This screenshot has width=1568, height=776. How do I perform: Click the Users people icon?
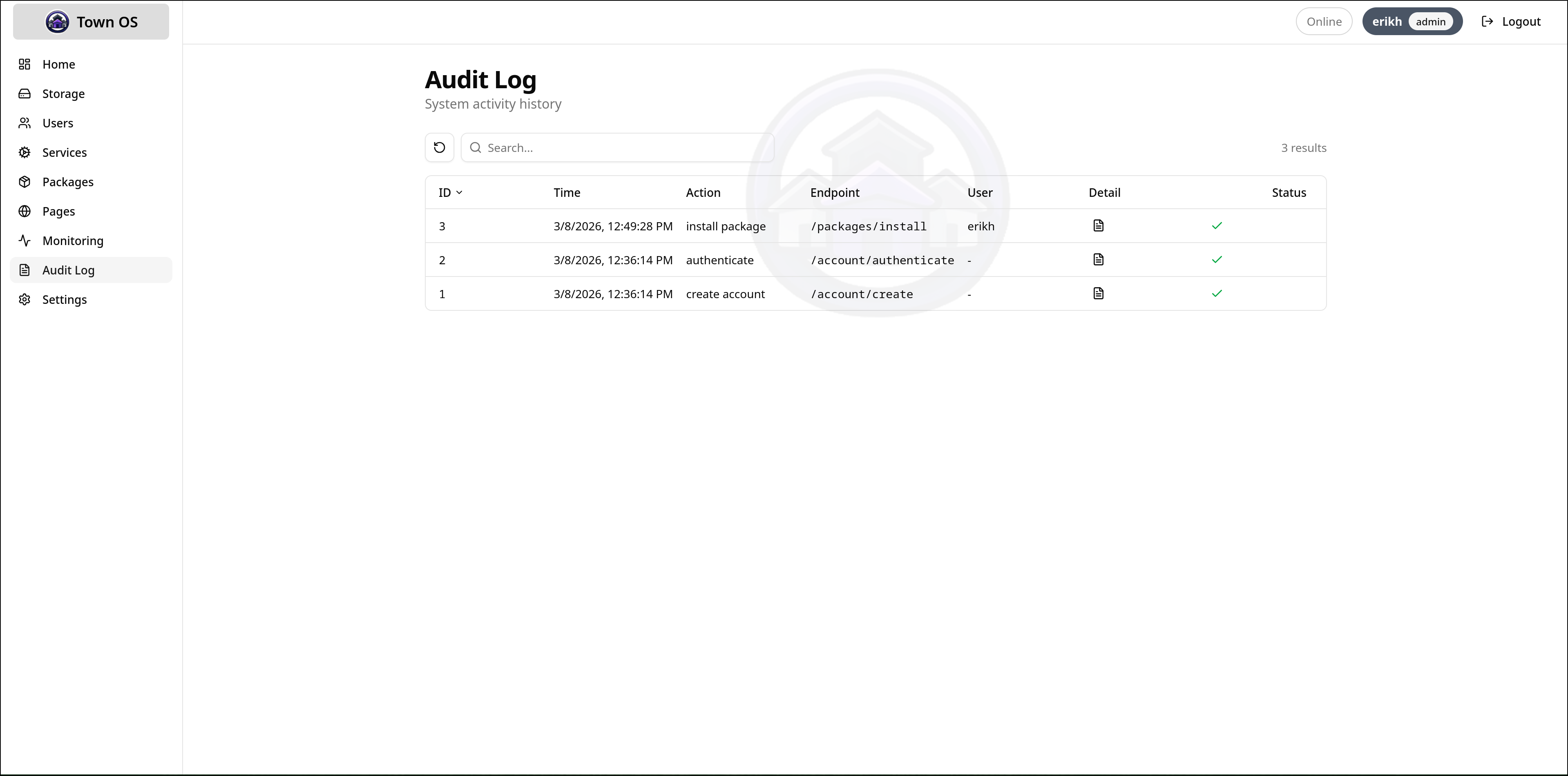pos(25,123)
